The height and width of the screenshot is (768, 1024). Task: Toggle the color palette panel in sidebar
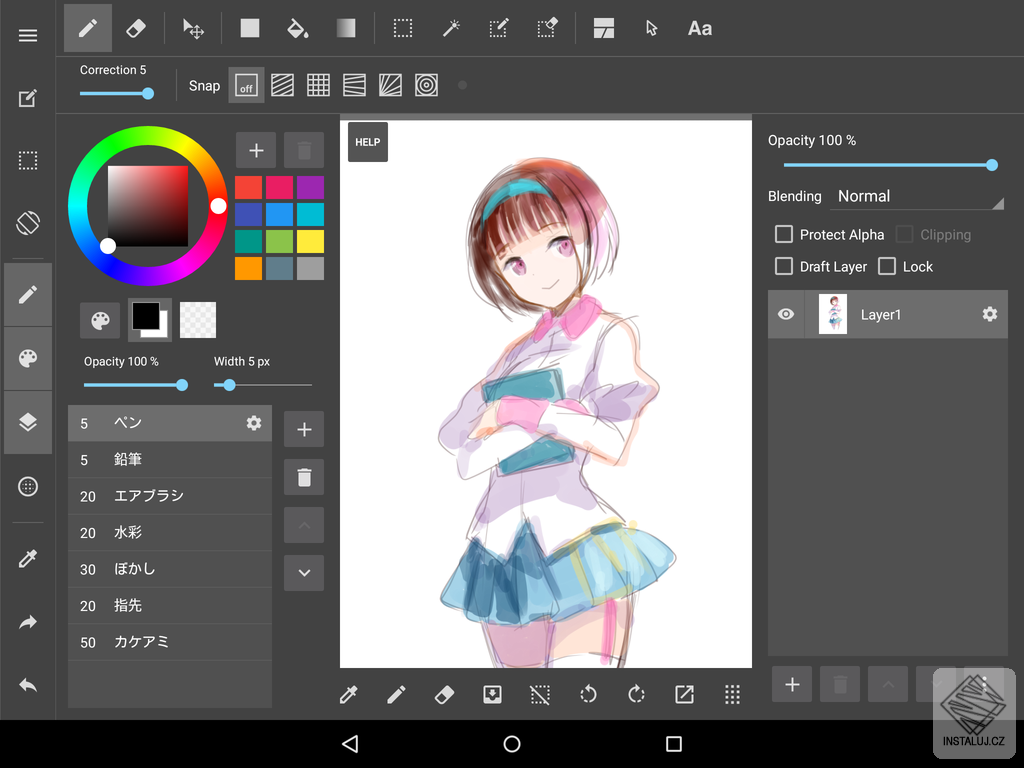click(27, 358)
